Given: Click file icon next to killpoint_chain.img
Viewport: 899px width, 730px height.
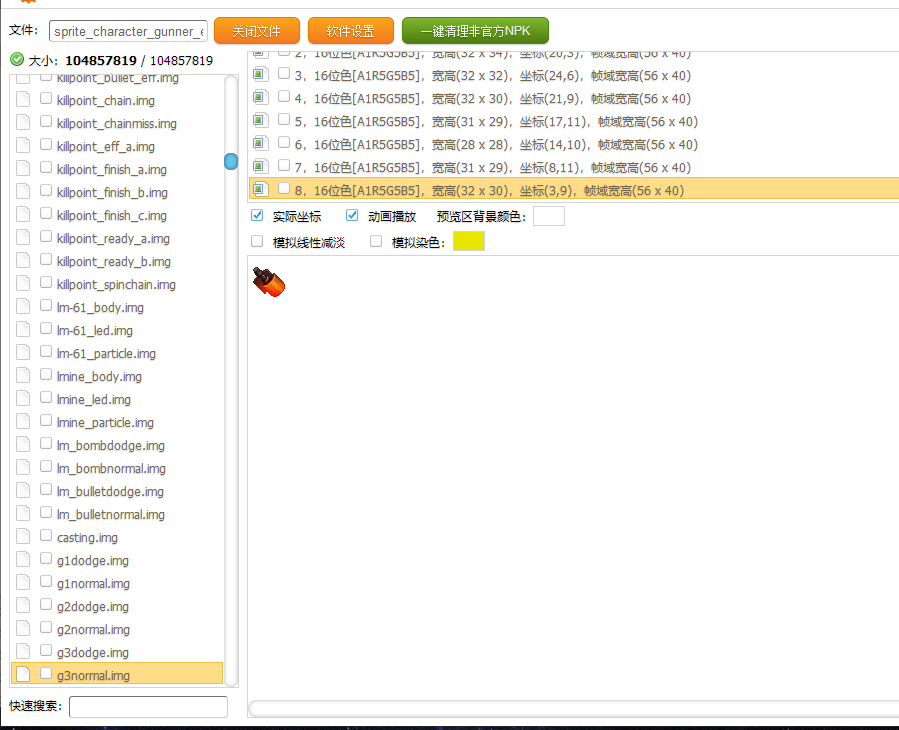Looking at the screenshot, I should click(23, 100).
